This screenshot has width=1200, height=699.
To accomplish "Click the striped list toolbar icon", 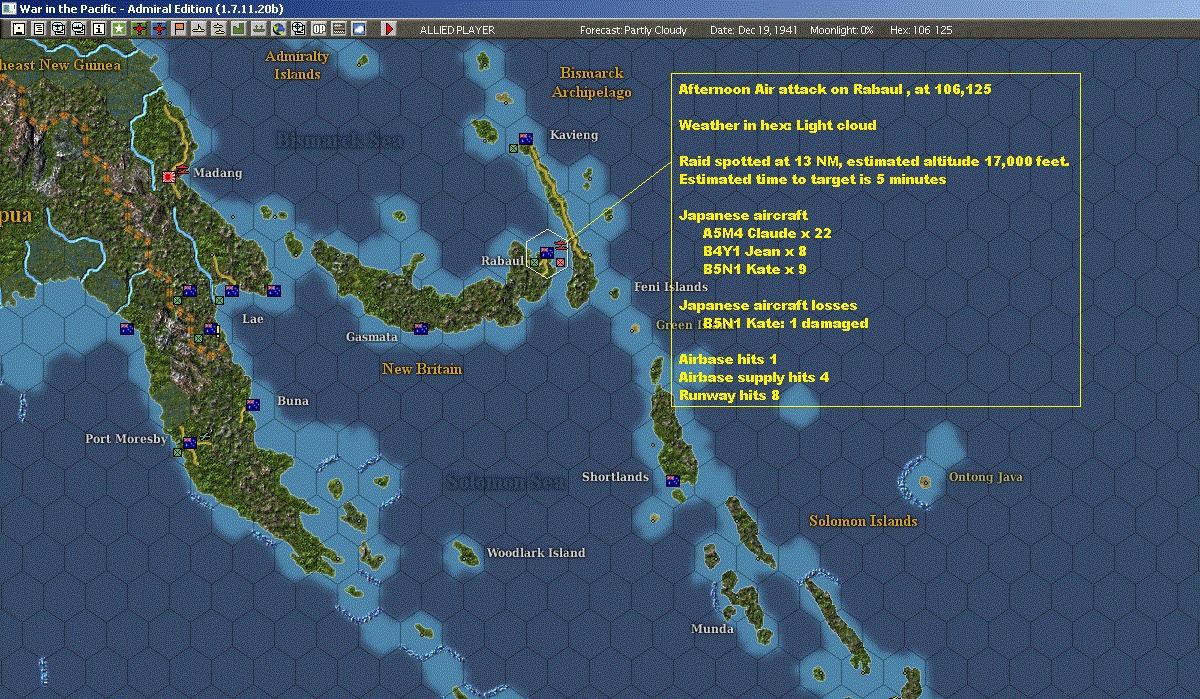I will (339, 30).
